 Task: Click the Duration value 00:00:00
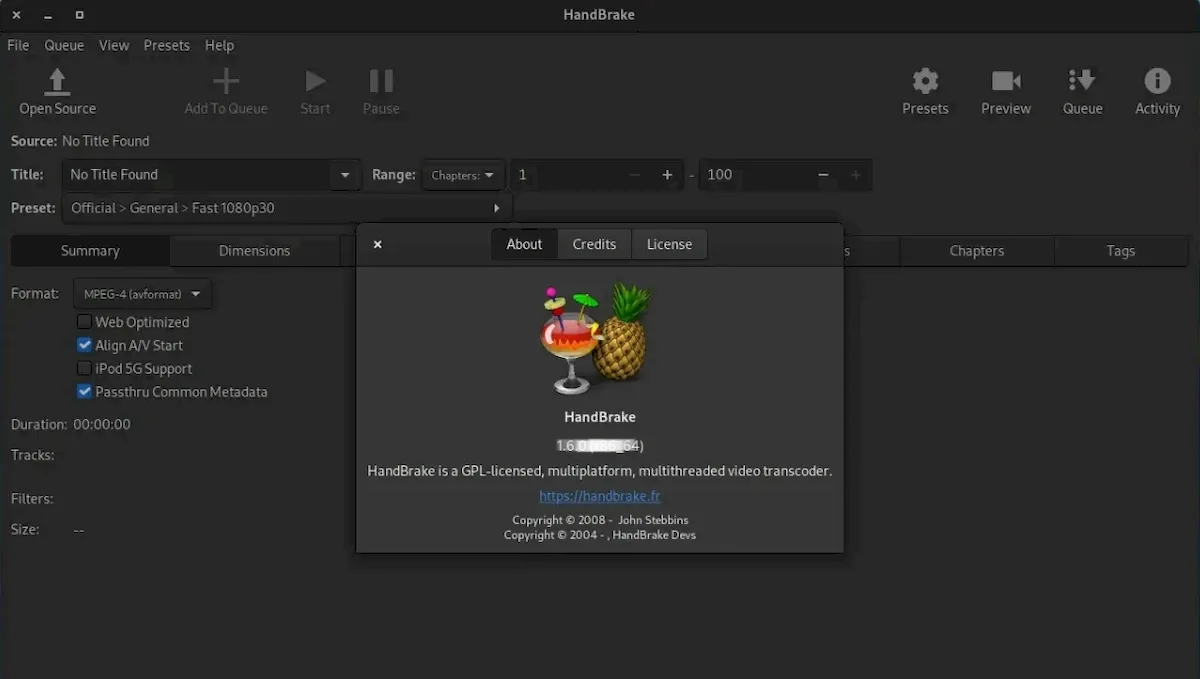tap(102, 424)
